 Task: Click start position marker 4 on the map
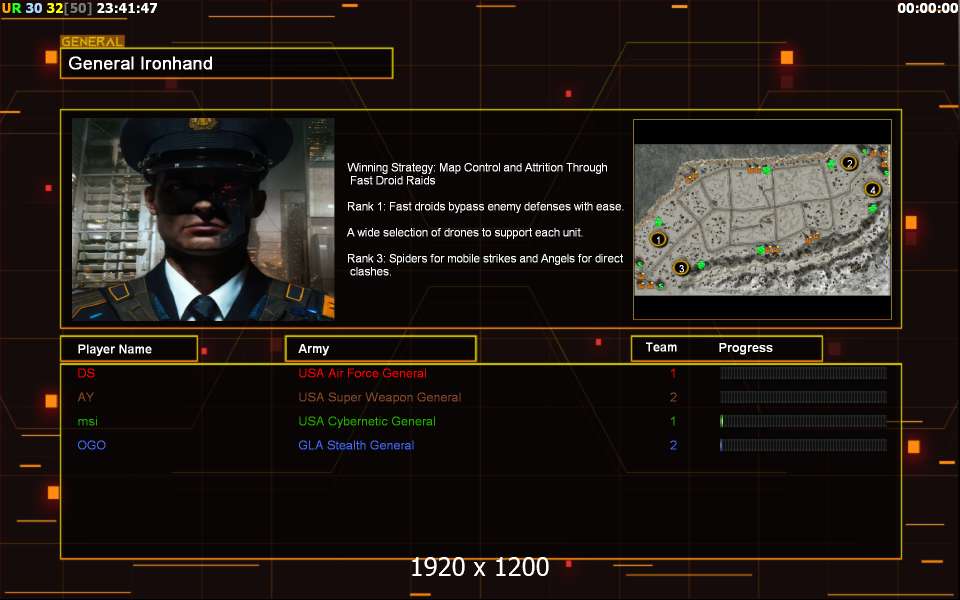872,189
